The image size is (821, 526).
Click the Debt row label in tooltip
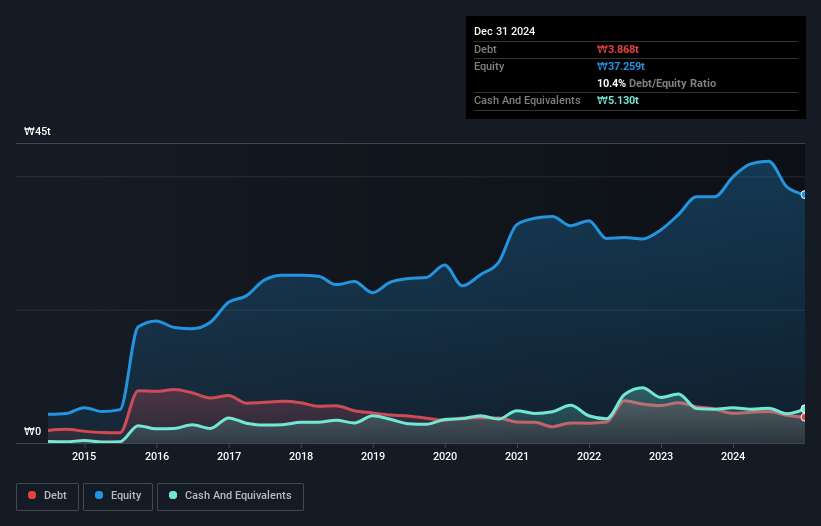click(485, 49)
